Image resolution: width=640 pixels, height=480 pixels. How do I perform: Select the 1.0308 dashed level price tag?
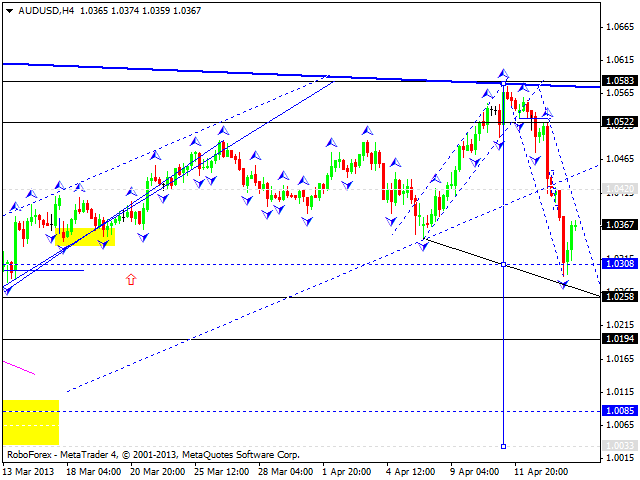point(620,265)
